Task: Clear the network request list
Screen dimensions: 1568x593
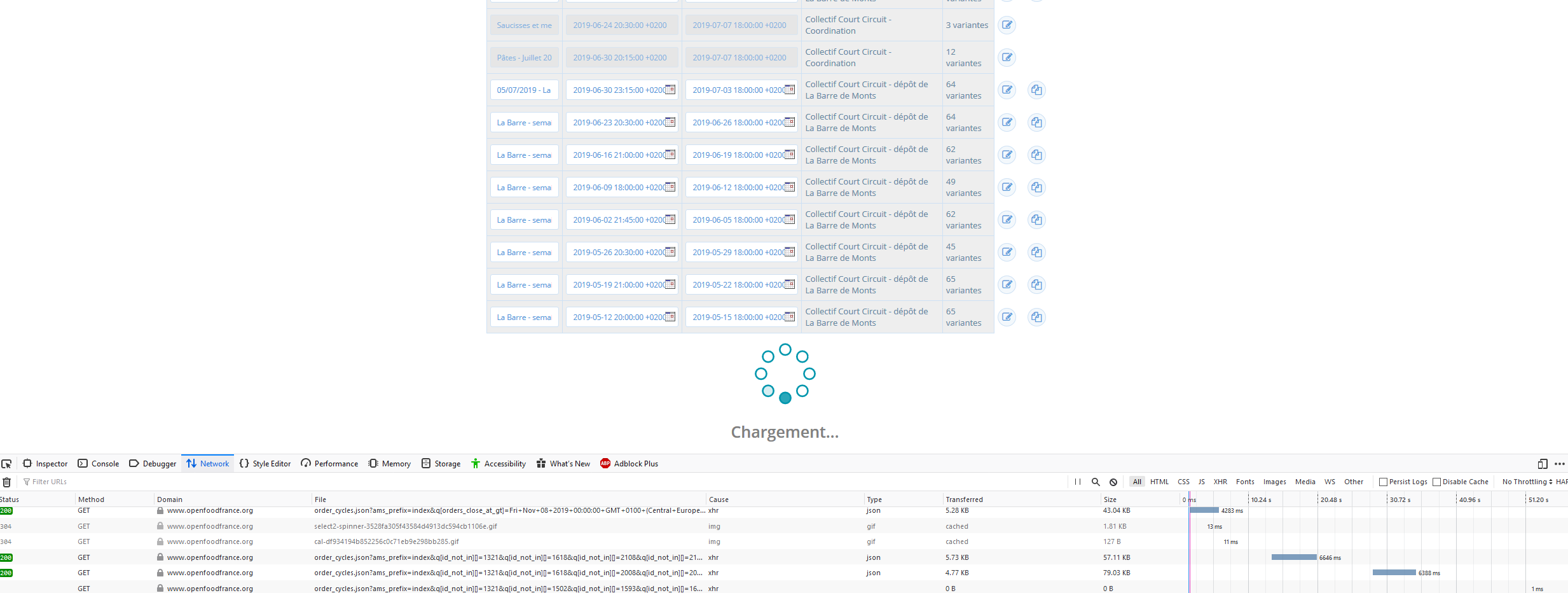Action: [7, 482]
